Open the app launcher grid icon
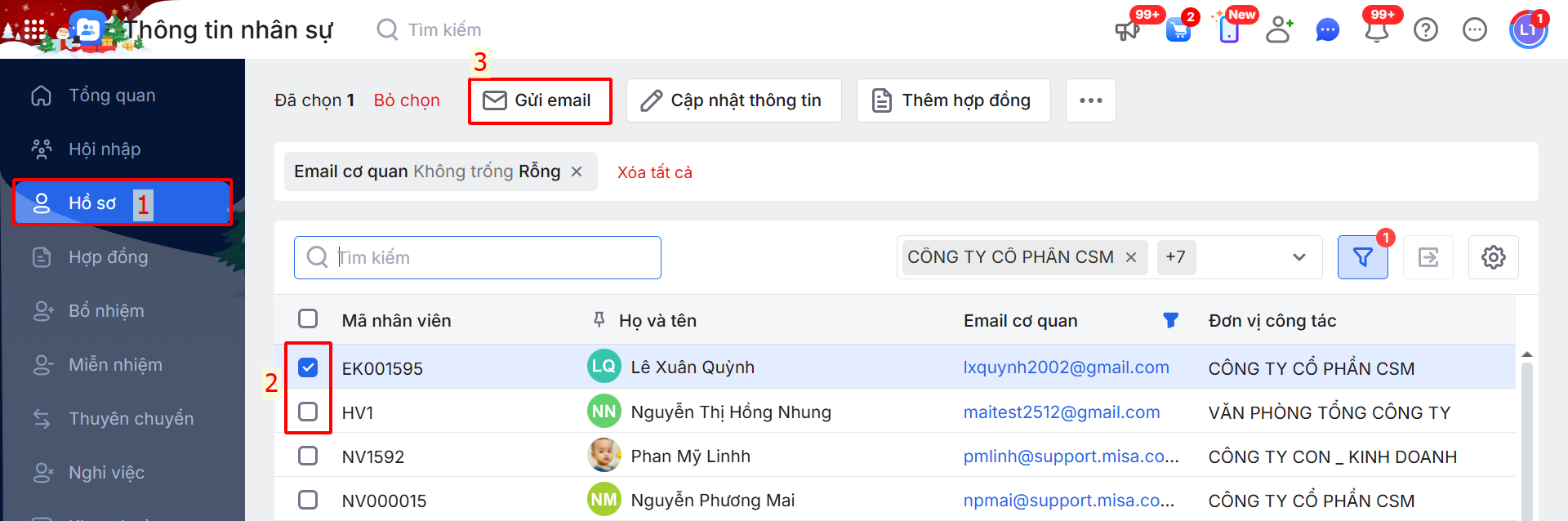Viewport: 1568px width, 521px height. pyautogui.click(x=33, y=30)
